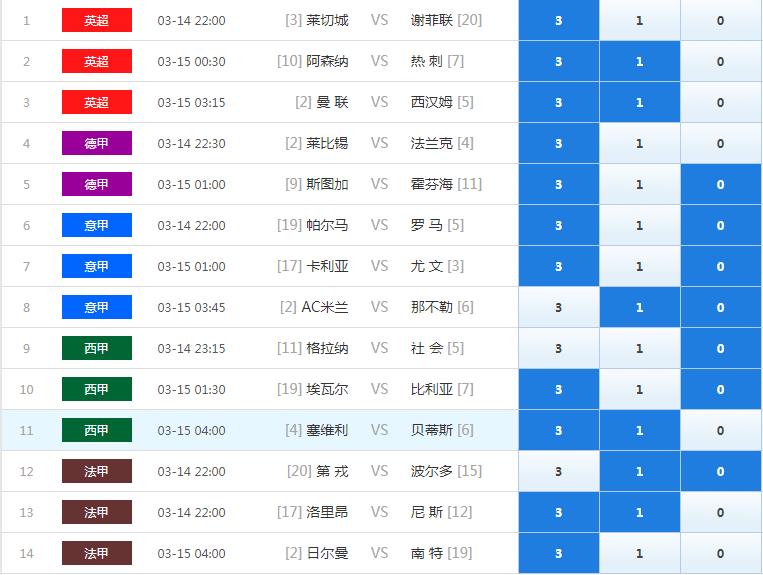Toggle loss (0) for 第戎 vs 波尔多
Viewport: 763px width, 575px height.
720,471
